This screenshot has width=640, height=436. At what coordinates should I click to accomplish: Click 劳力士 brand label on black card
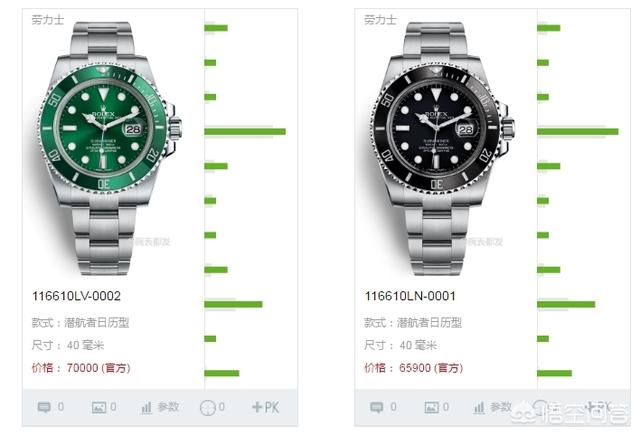[380, 19]
